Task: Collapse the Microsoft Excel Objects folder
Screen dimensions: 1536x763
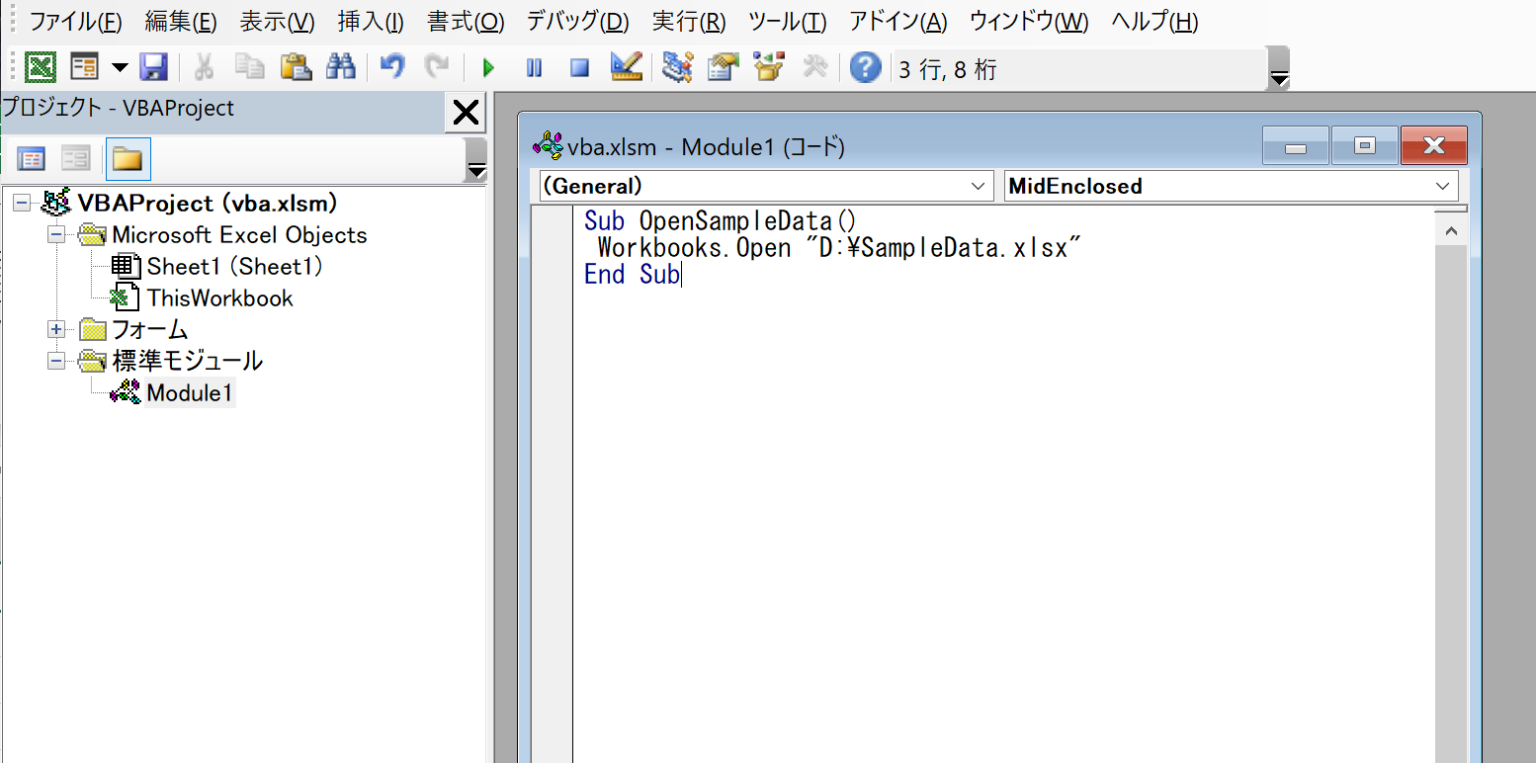Action: pyautogui.click(x=56, y=234)
